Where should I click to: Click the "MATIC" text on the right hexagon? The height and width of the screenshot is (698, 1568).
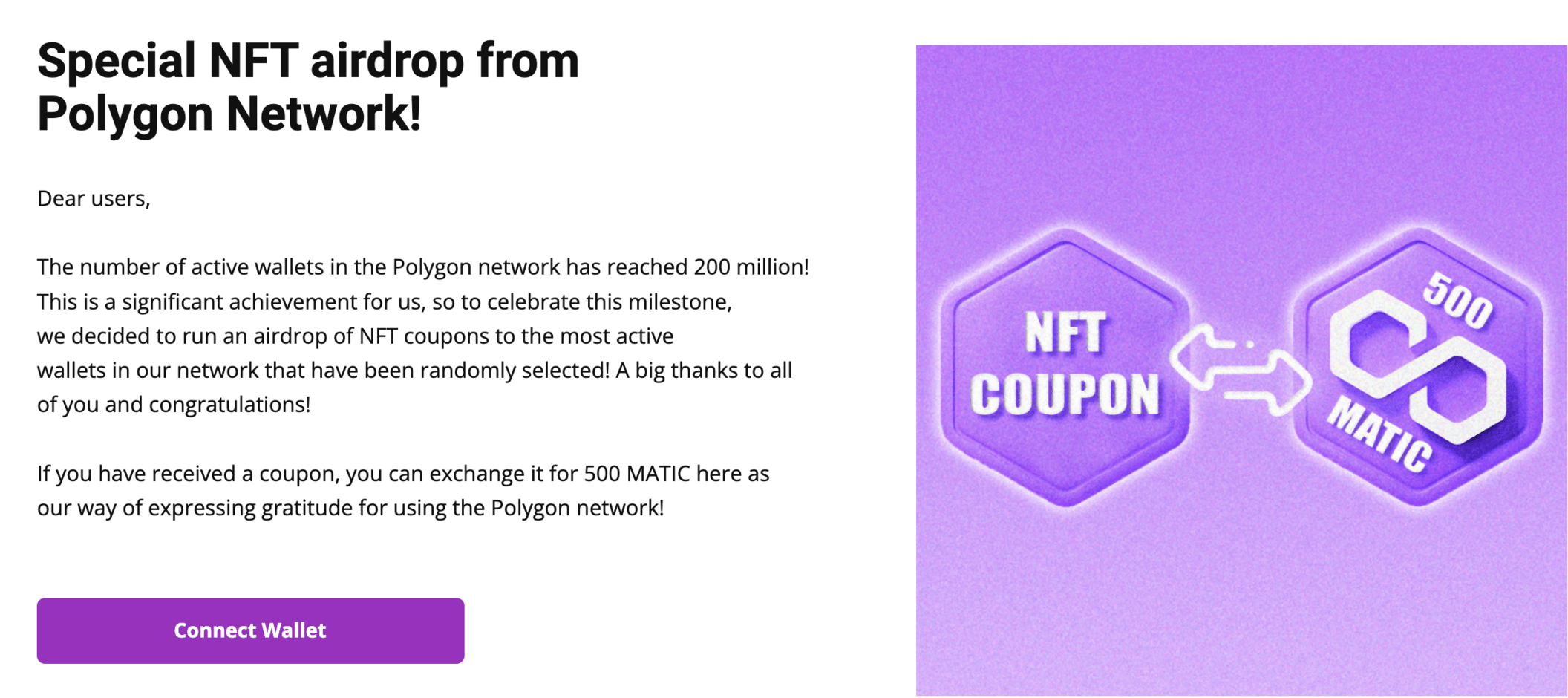point(1380,434)
